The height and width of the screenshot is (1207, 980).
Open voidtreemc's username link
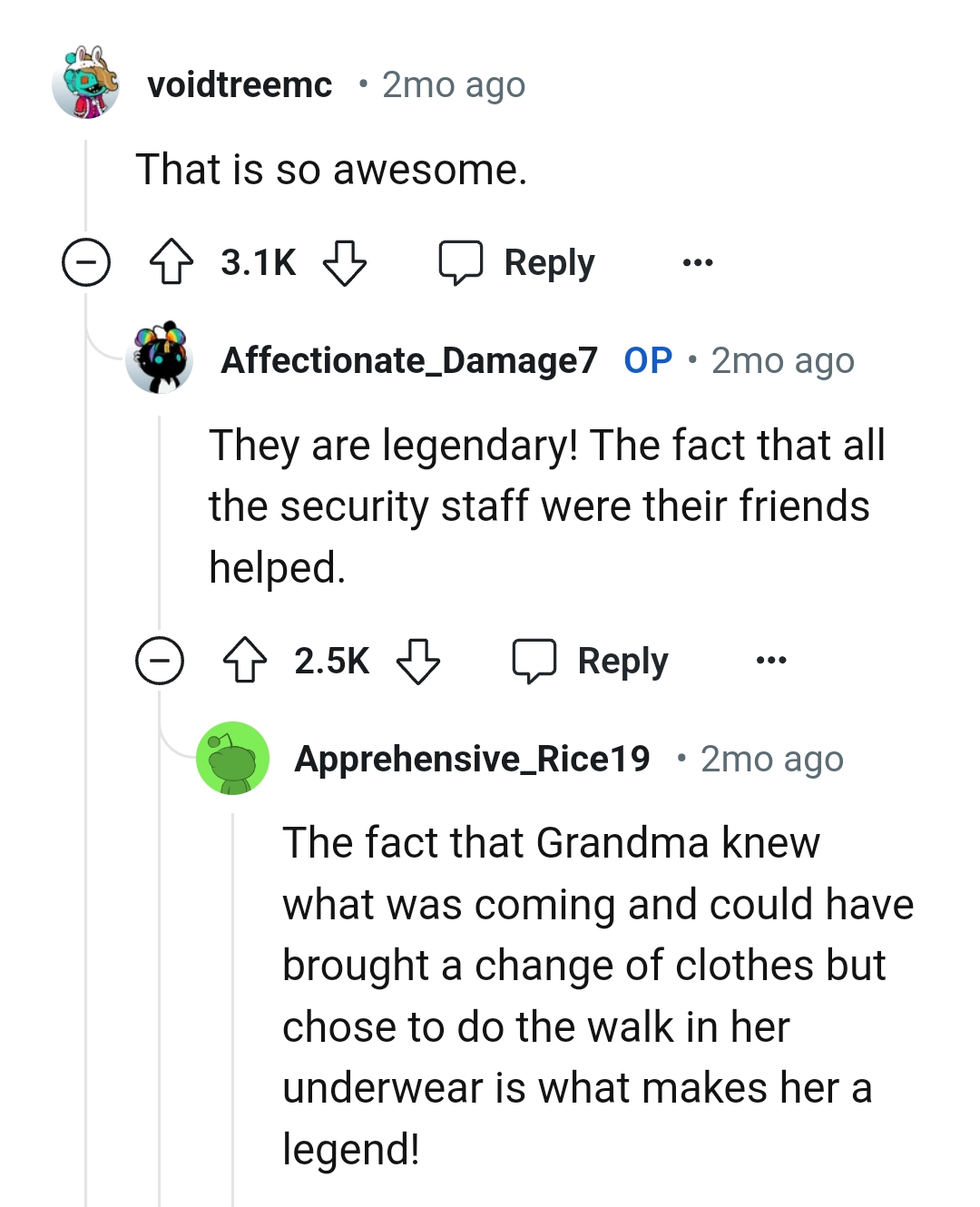tap(241, 83)
